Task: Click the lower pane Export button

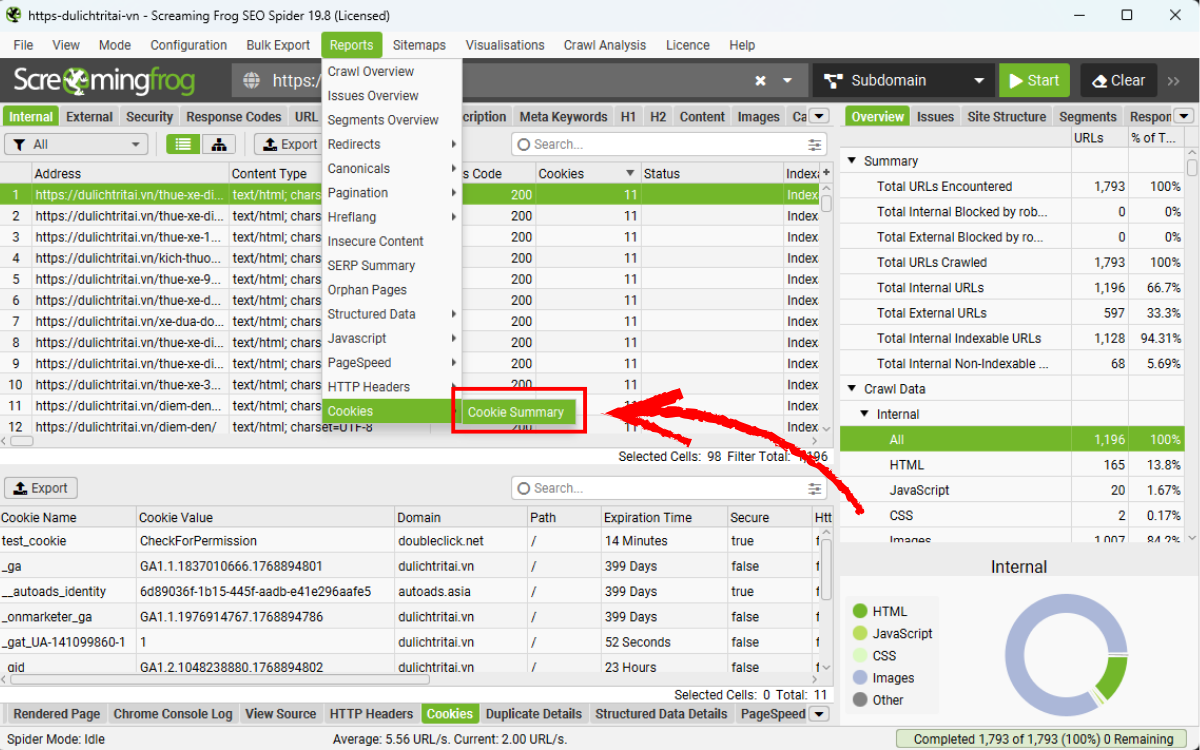Action: (41, 489)
